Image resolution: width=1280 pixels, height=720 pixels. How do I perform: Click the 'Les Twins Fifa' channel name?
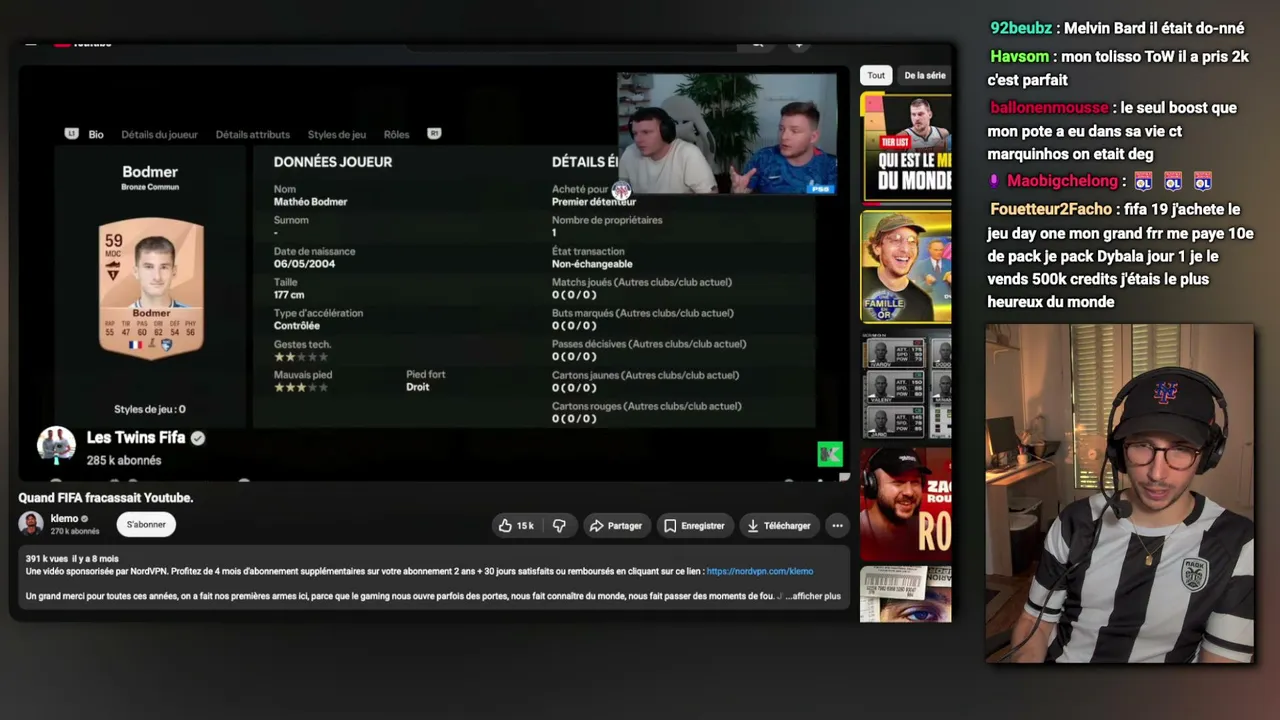click(136, 438)
